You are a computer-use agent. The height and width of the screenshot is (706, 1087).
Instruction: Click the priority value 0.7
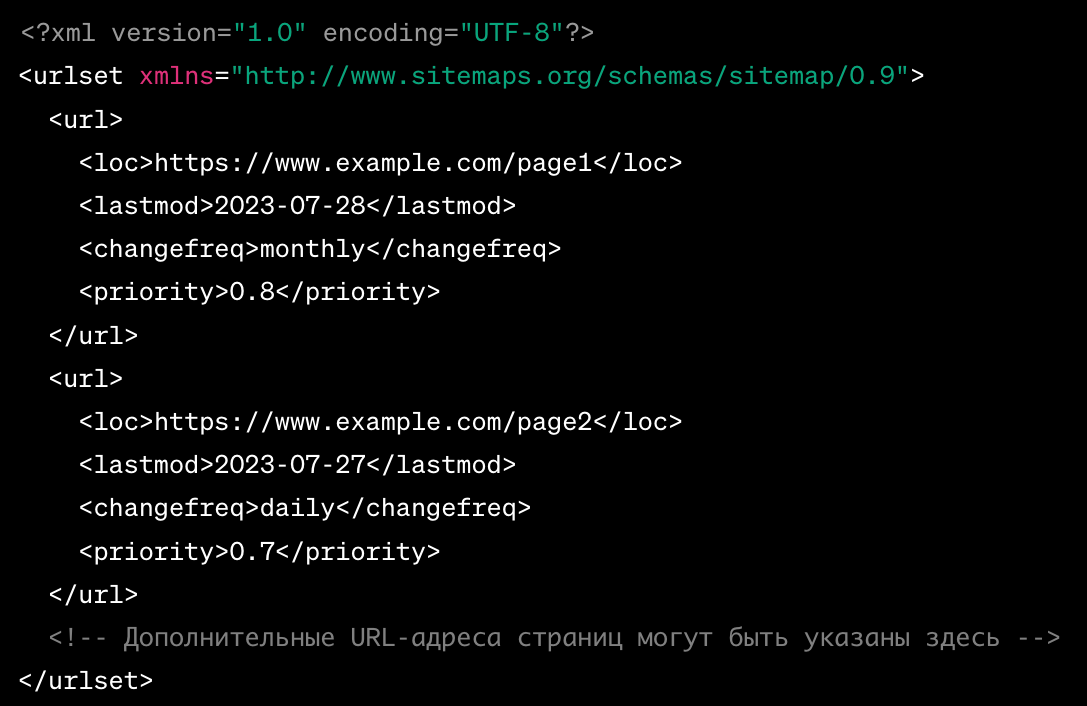pyautogui.click(x=252, y=551)
